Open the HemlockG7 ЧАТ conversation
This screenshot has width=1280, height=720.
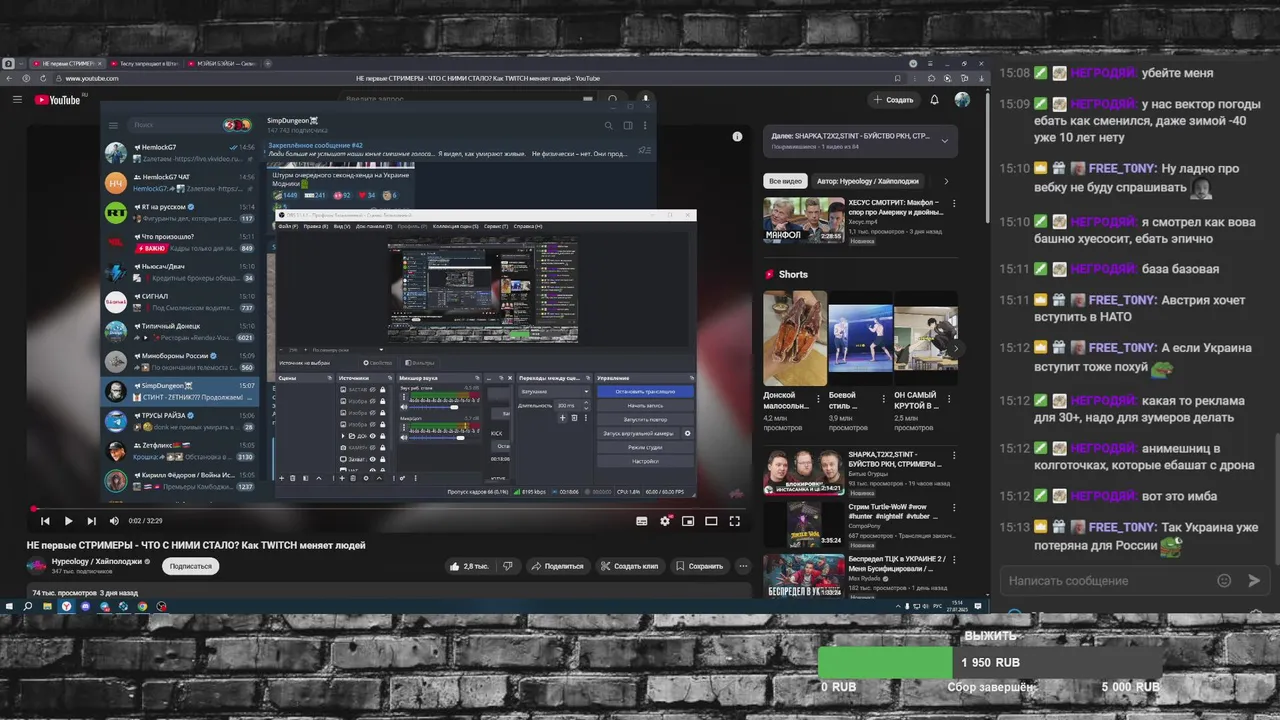pyautogui.click(x=180, y=182)
